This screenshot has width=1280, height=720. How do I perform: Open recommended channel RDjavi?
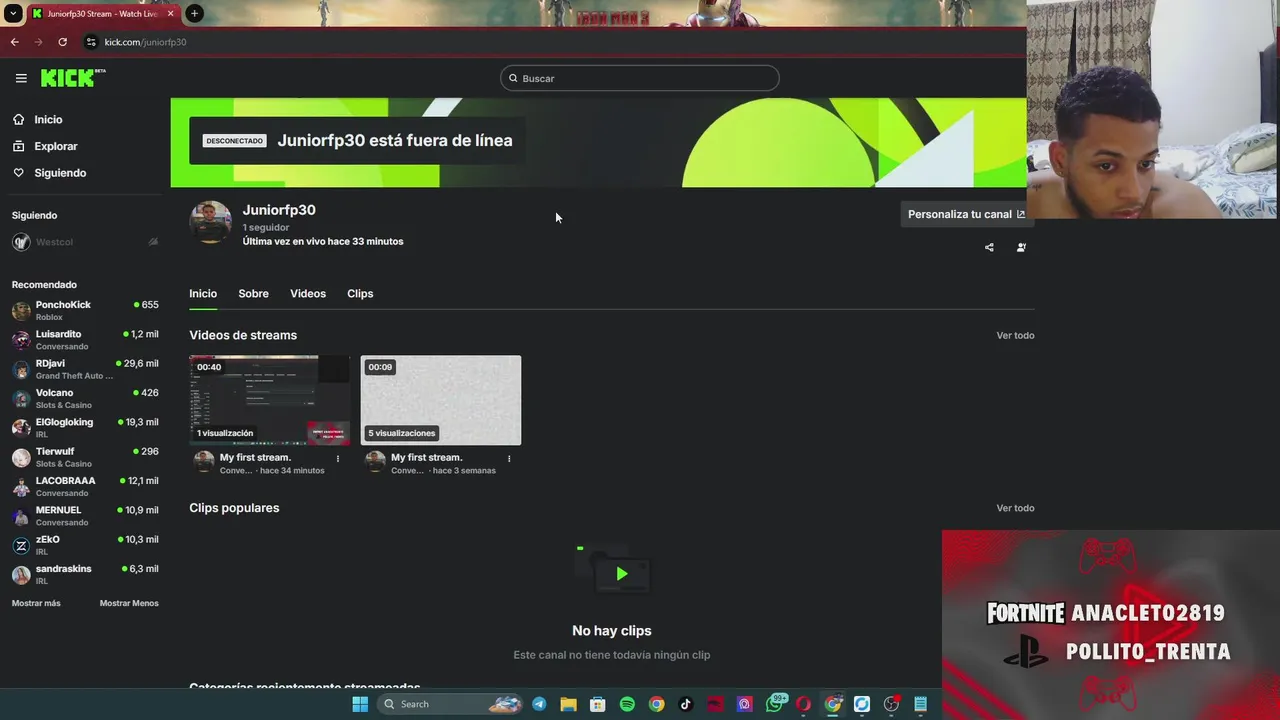(85, 369)
